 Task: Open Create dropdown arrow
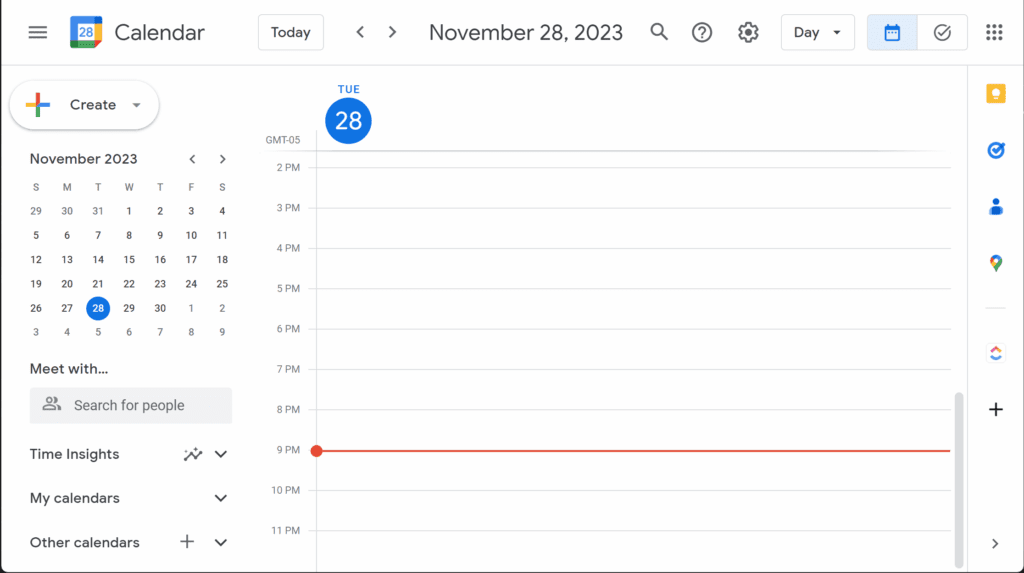[136, 105]
